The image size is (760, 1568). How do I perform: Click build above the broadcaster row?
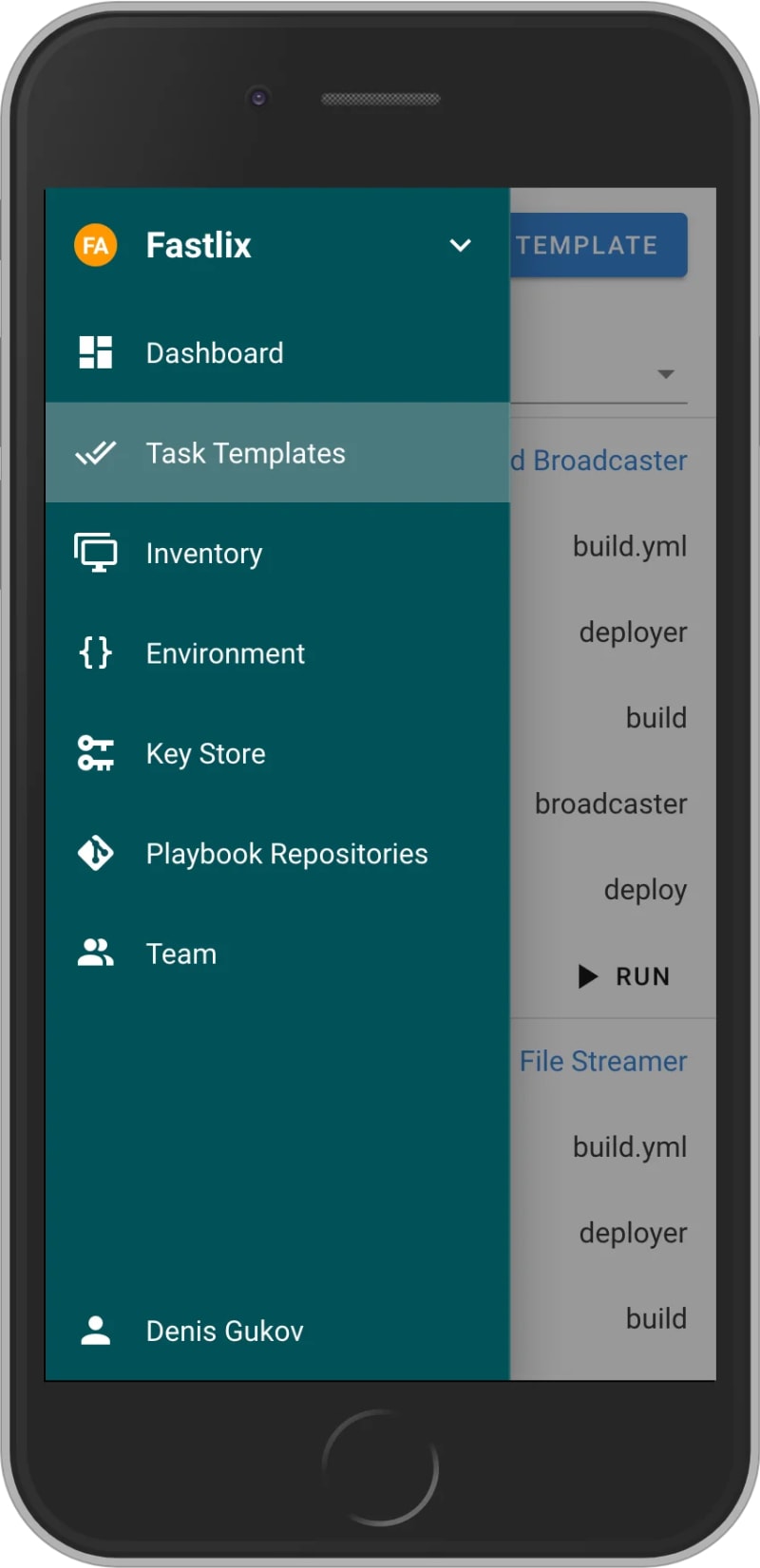click(655, 718)
